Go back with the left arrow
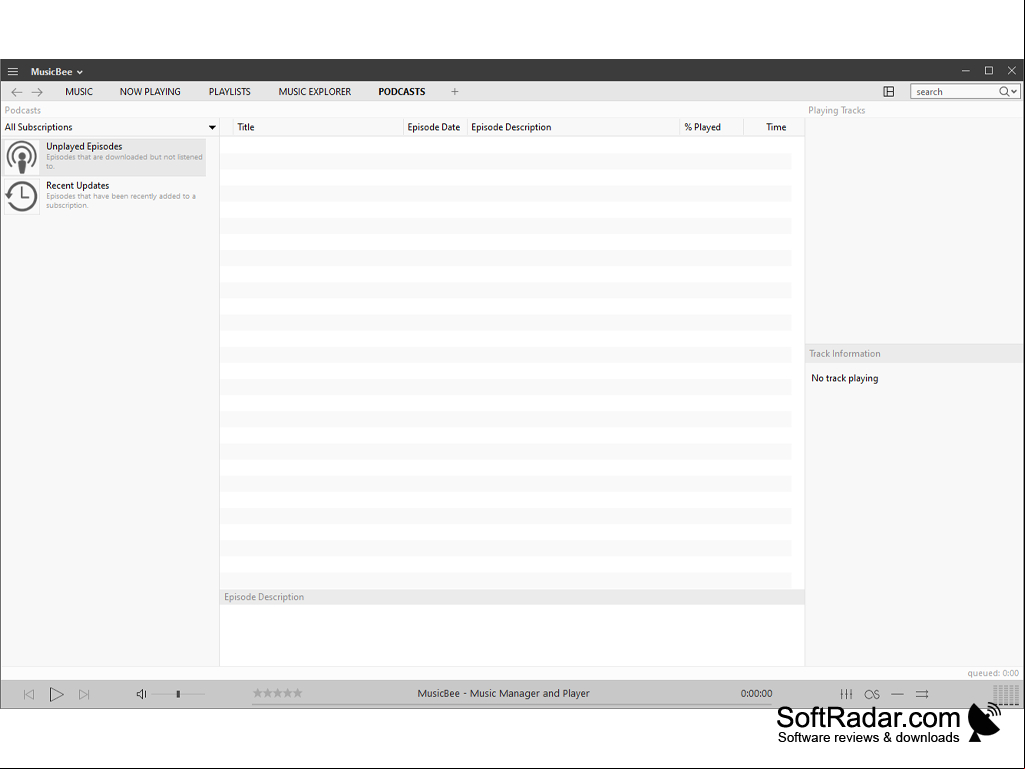The image size is (1025, 769). (x=17, y=92)
